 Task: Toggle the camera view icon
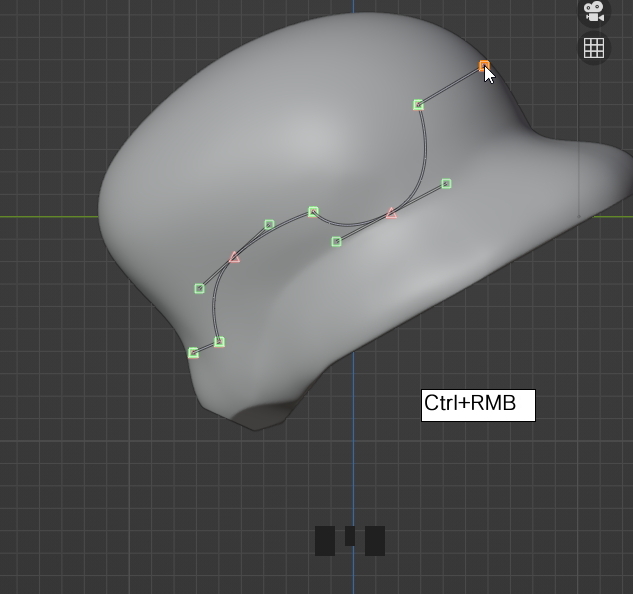pos(594,11)
